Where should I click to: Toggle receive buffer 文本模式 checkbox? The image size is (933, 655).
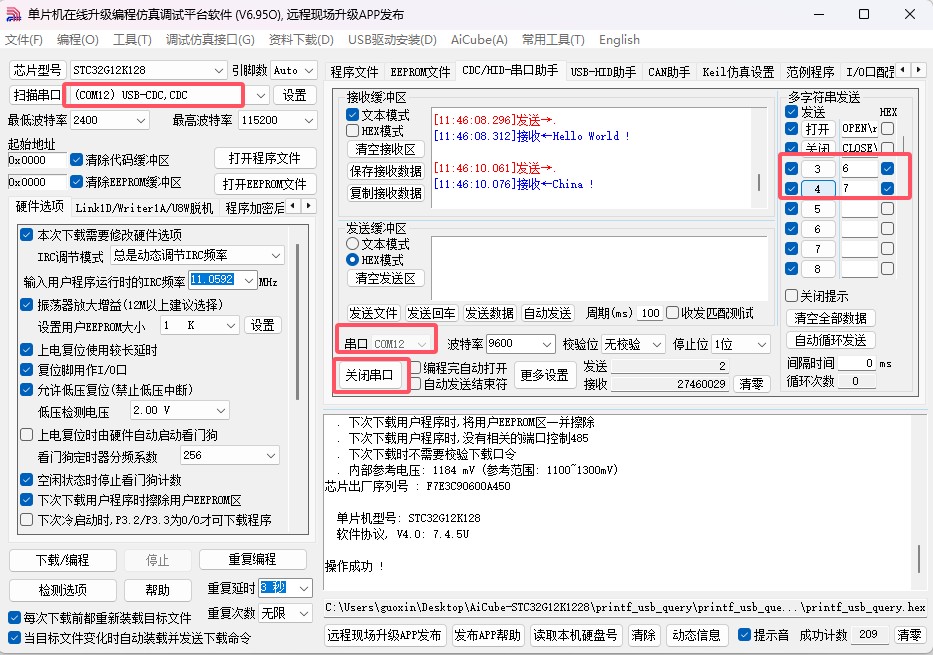click(x=352, y=114)
